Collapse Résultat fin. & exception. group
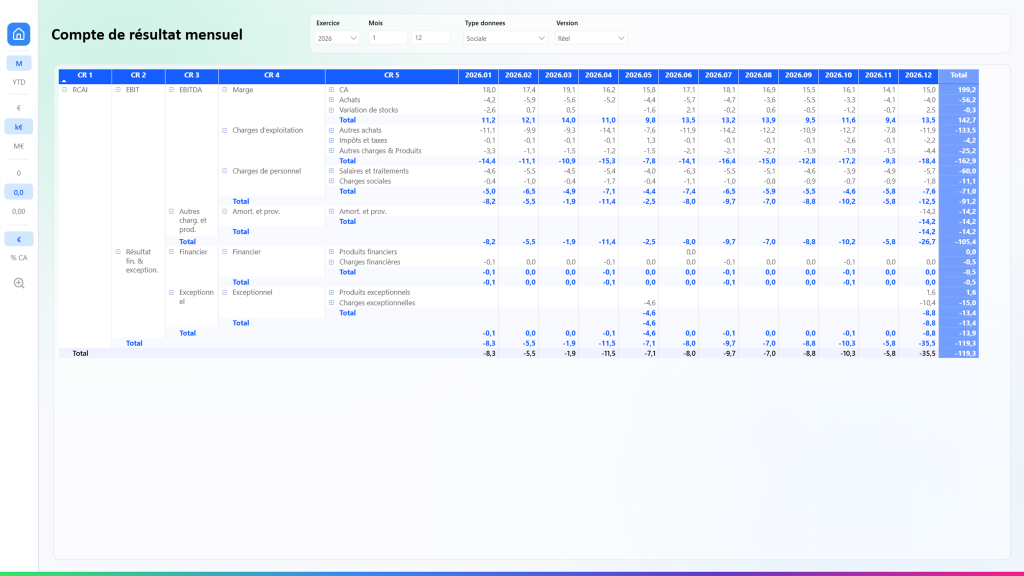The width and height of the screenshot is (1024, 576). [x=118, y=251]
